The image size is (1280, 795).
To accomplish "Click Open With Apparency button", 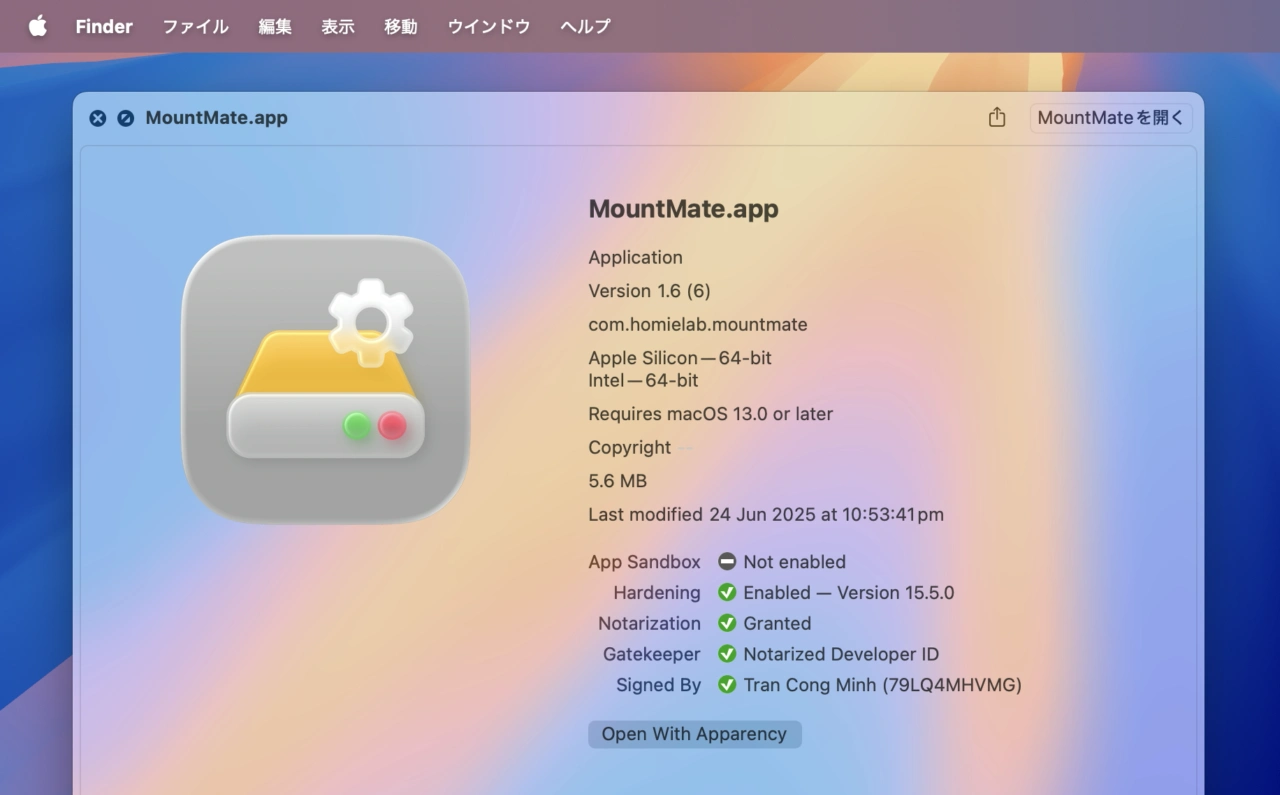I will [x=694, y=734].
